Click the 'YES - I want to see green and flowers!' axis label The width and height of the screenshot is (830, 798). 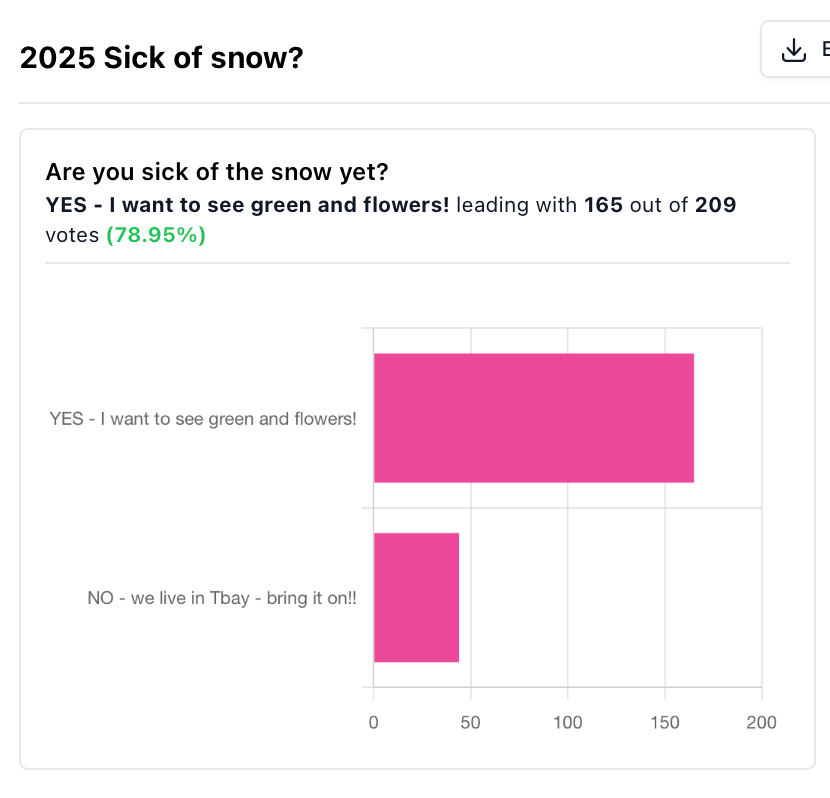coord(203,419)
